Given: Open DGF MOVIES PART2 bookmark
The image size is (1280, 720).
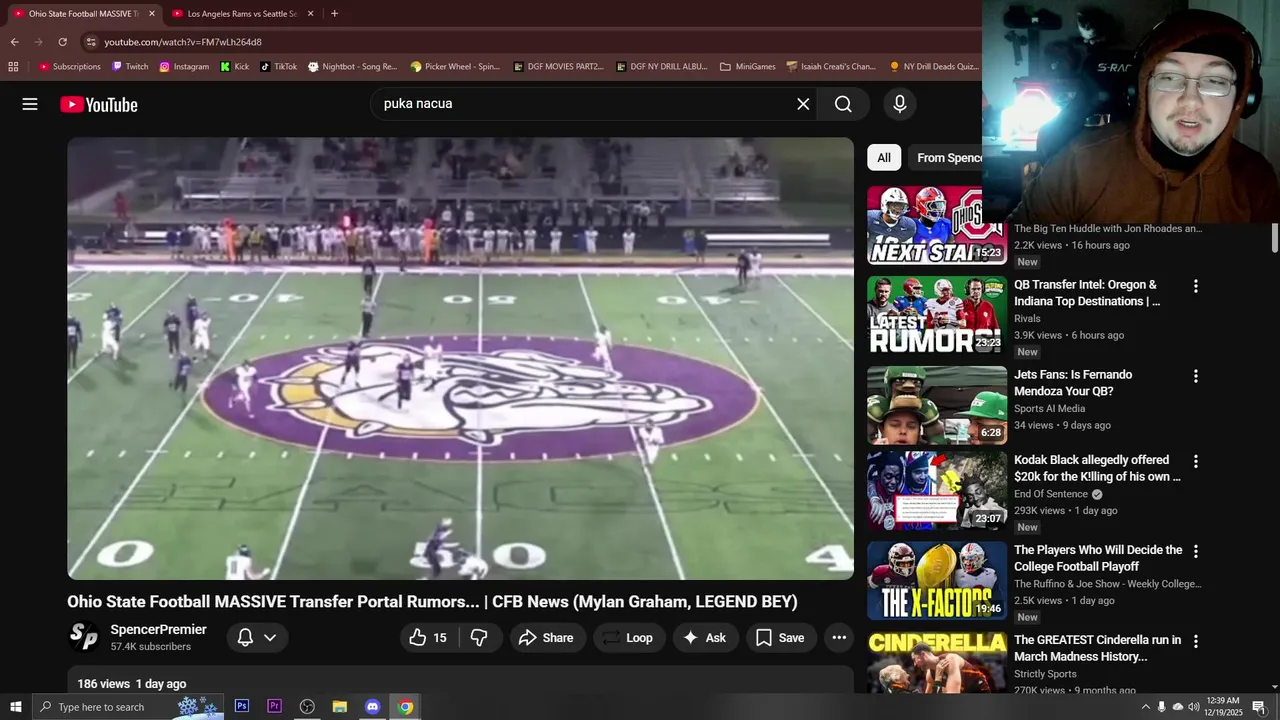Looking at the screenshot, I should (558, 67).
